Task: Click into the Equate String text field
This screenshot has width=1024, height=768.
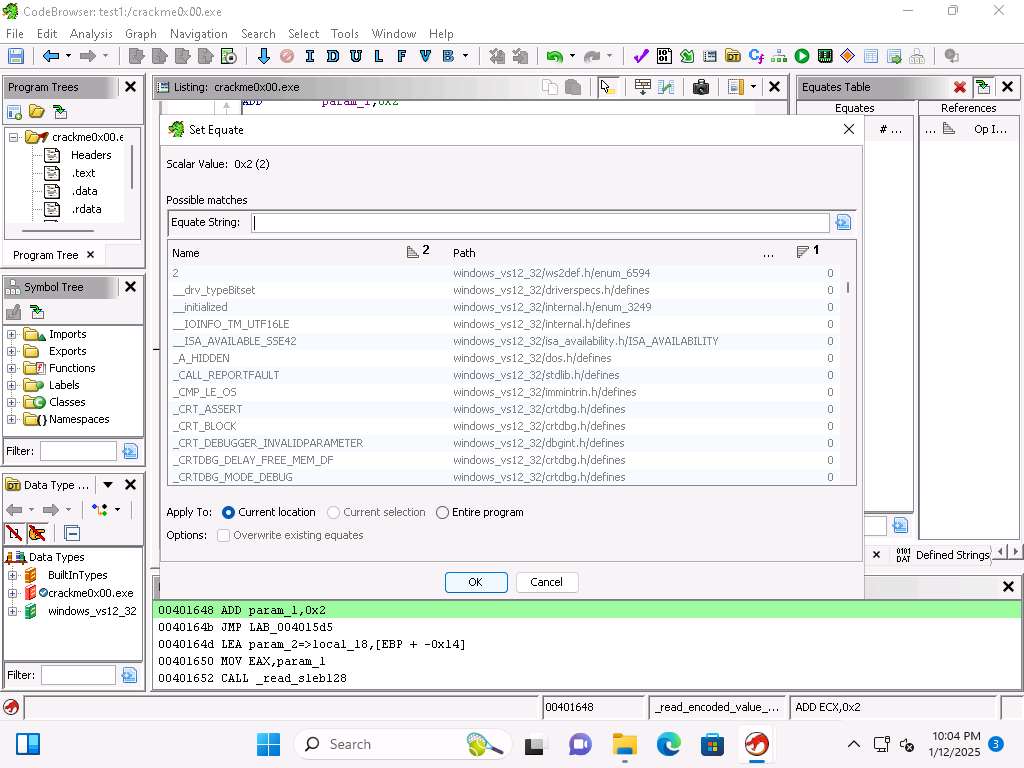Action: pos(540,223)
